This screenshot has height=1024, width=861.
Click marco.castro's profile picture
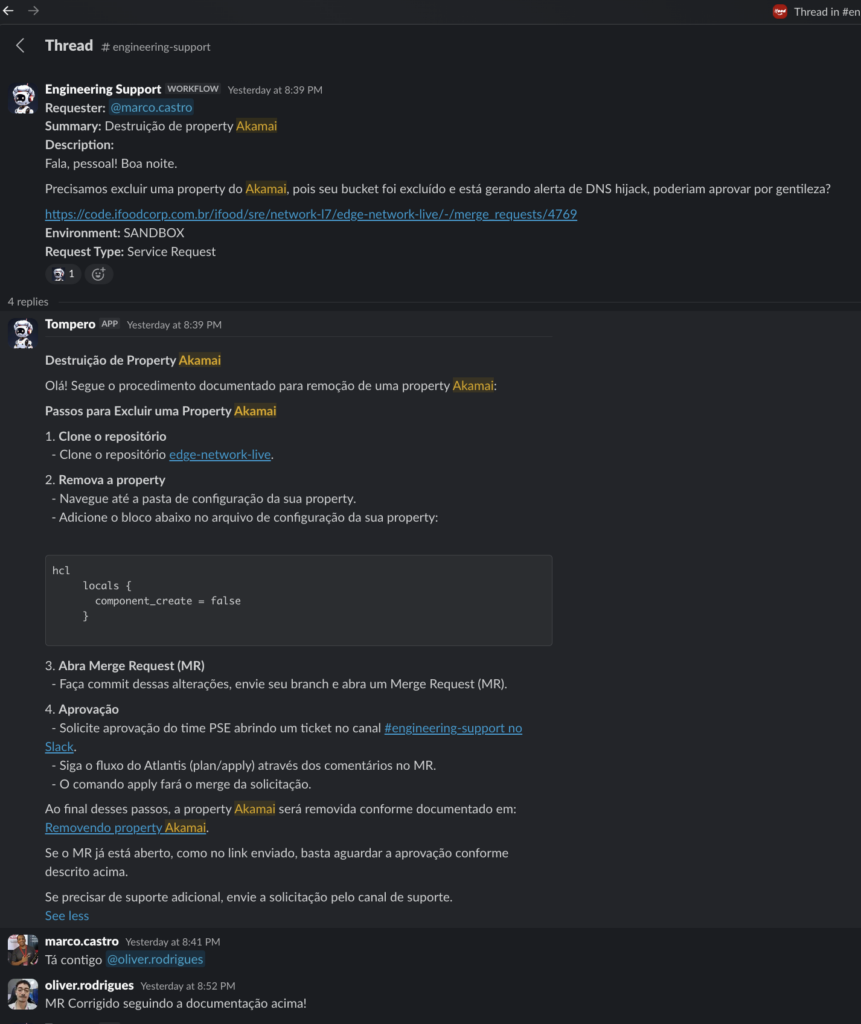tap(23, 950)
